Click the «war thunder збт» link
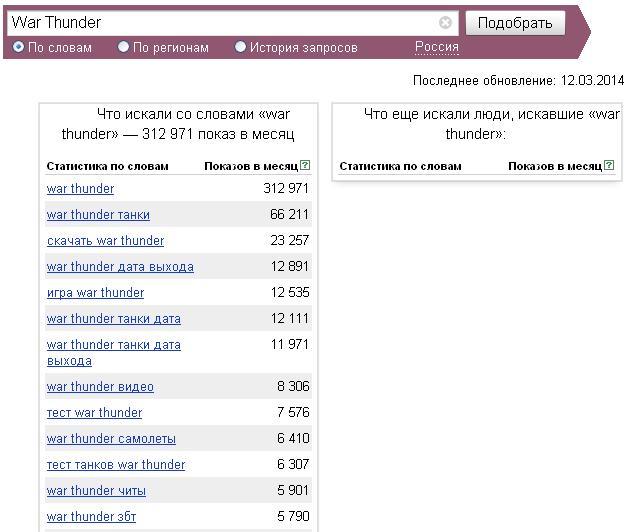This screenshot has height=532, width=636. (91, 517)
